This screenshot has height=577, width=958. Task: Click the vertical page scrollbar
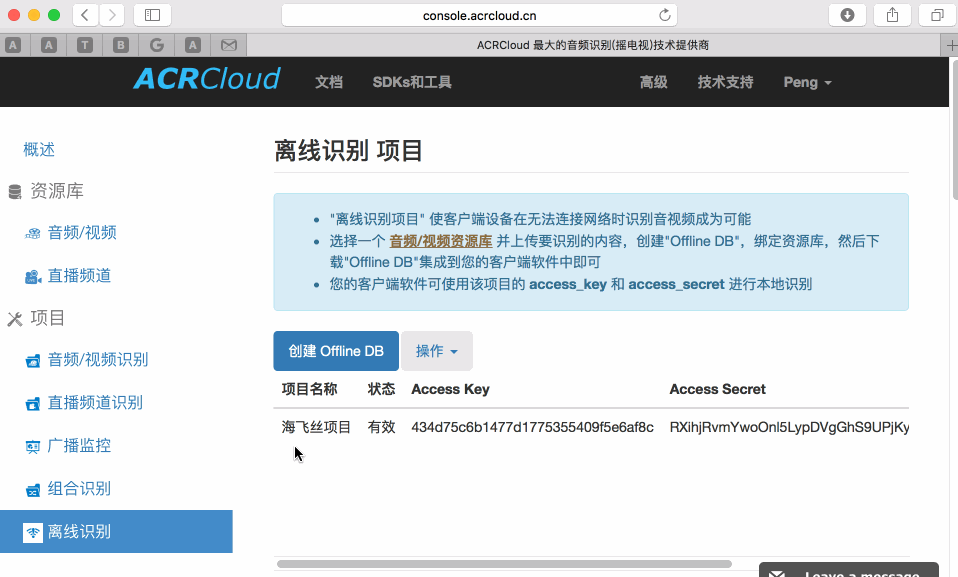click(954, 128)
